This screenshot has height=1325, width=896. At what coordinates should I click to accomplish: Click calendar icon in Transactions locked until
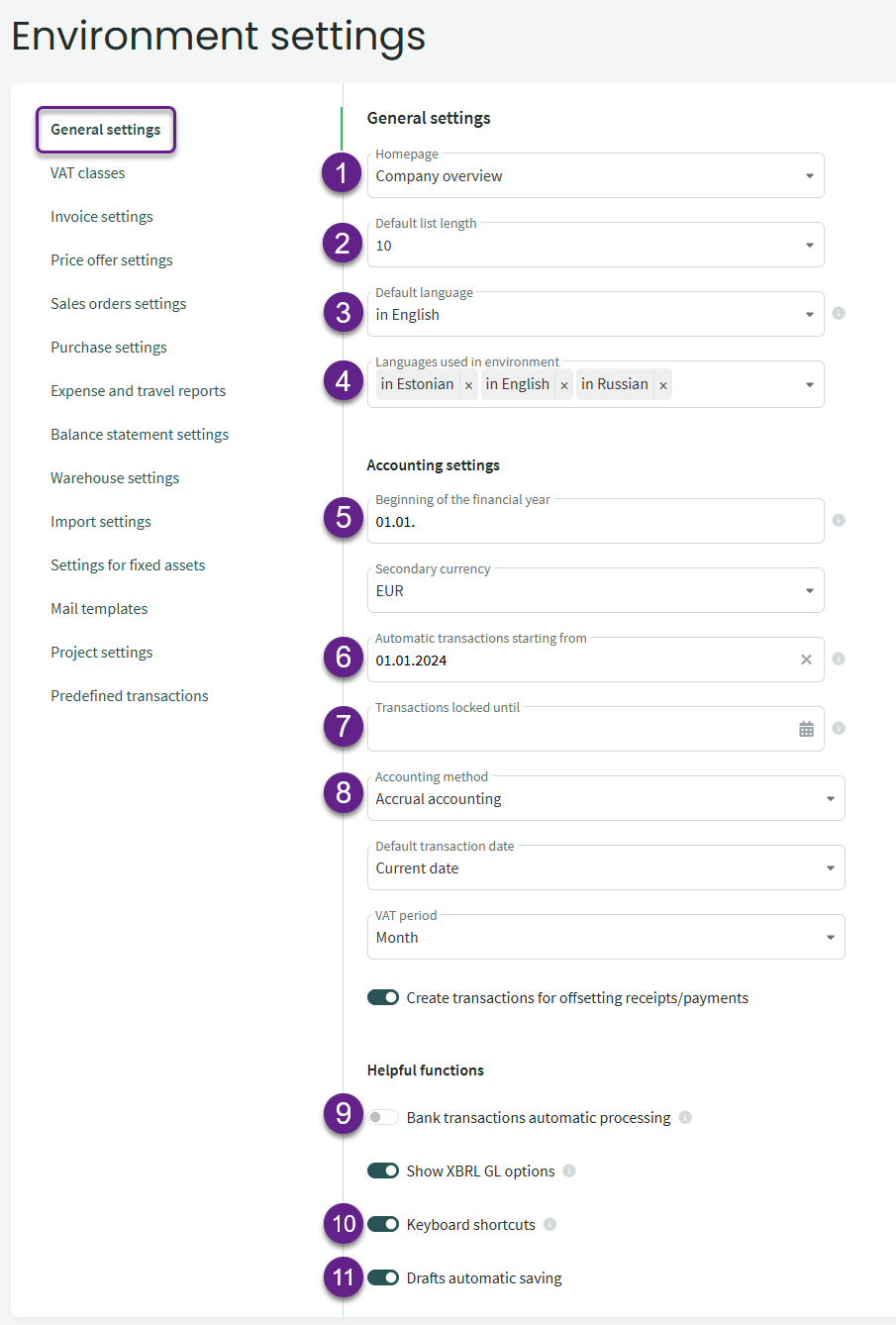(806, 729)
